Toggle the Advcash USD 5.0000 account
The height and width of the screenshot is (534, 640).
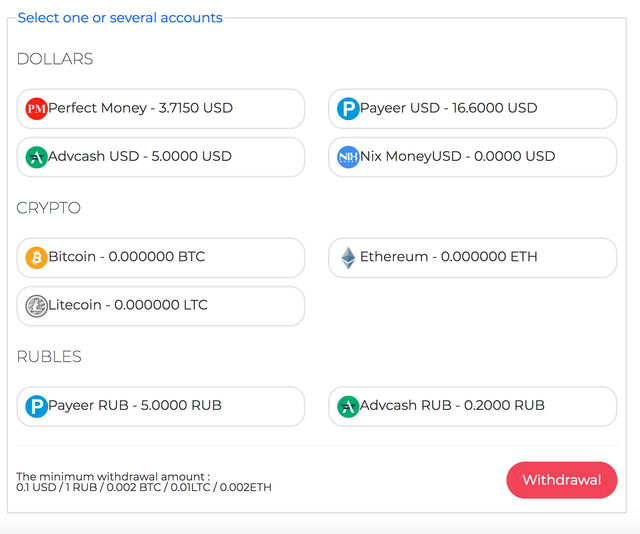pyautogui.click(x=161, y=157)
